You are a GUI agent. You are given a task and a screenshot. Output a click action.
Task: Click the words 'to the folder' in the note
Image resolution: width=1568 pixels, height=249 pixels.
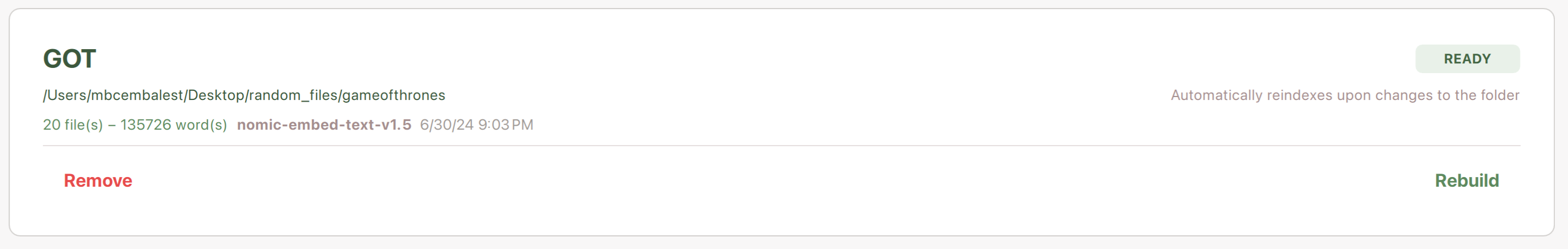pos(1478,95)
